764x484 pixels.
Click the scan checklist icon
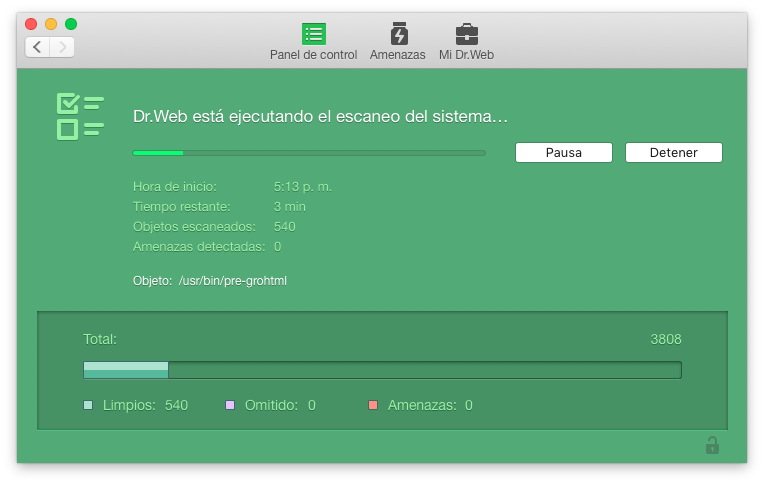pyautogui.click(x=80, y=116)
